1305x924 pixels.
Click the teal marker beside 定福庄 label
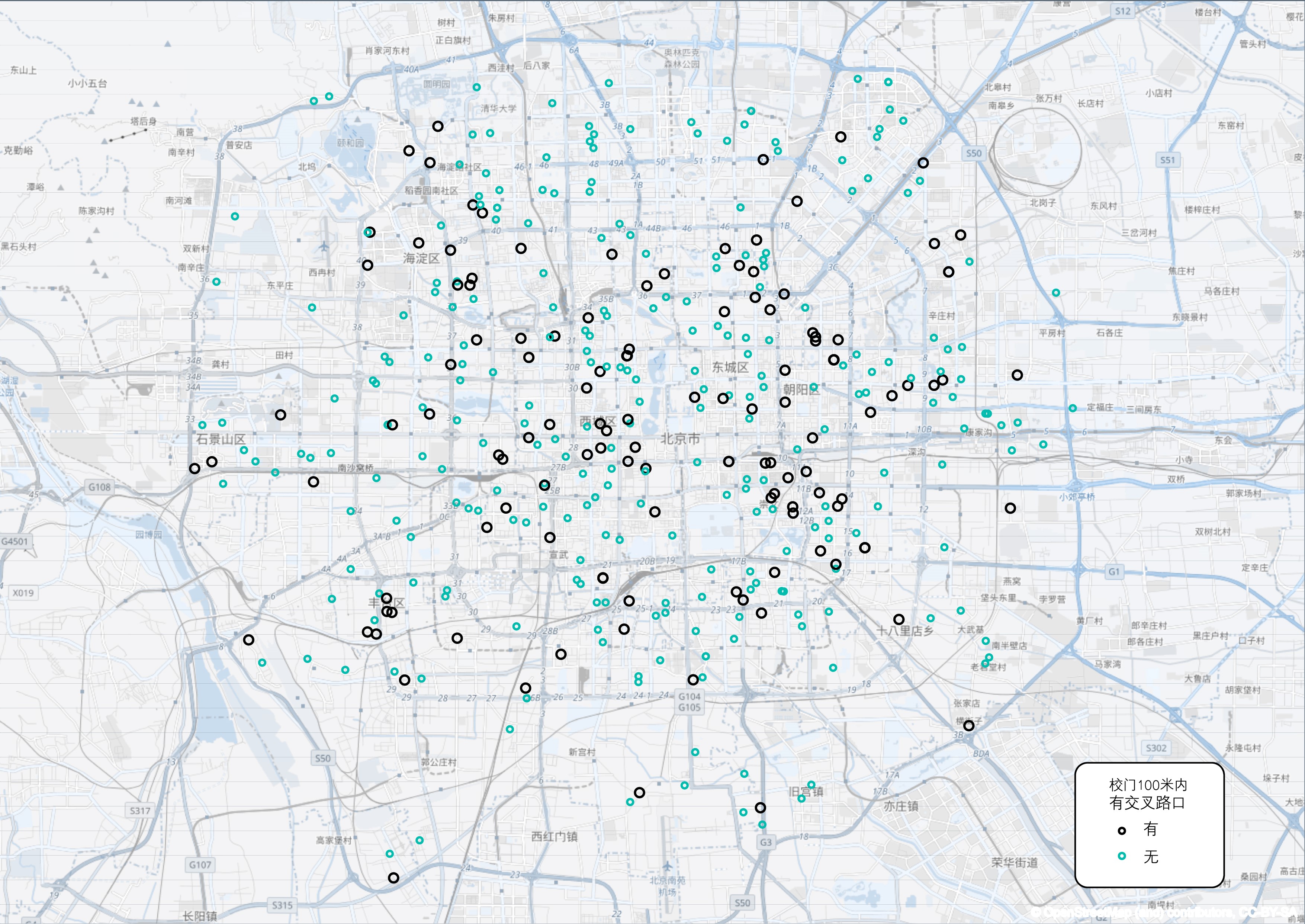pos(1072,408)
